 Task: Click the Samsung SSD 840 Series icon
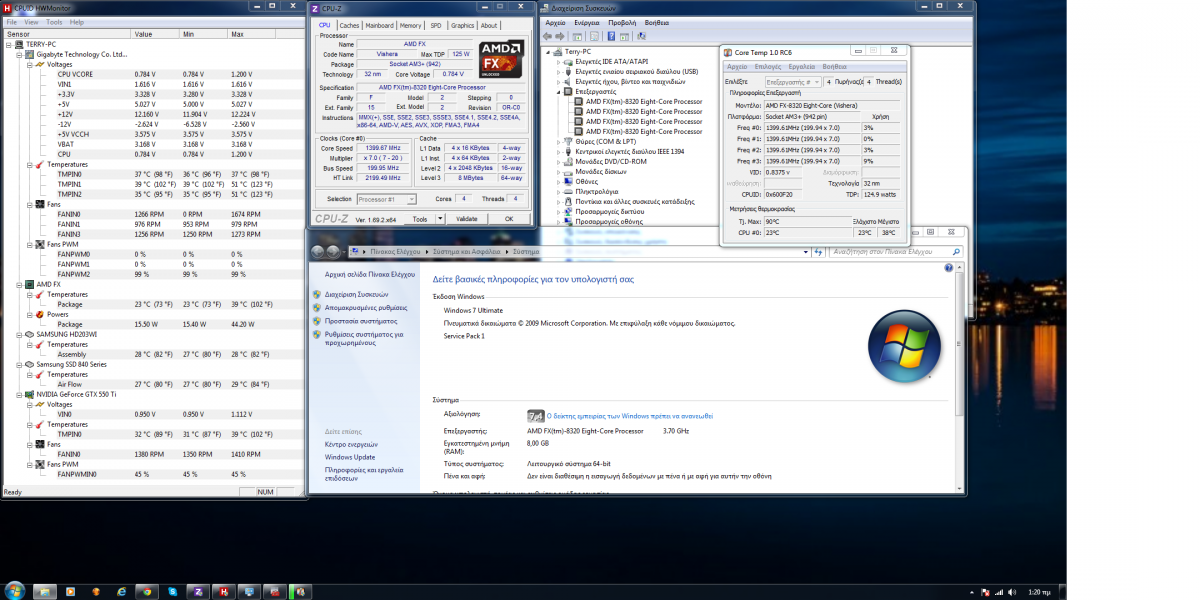click(30, 364)
